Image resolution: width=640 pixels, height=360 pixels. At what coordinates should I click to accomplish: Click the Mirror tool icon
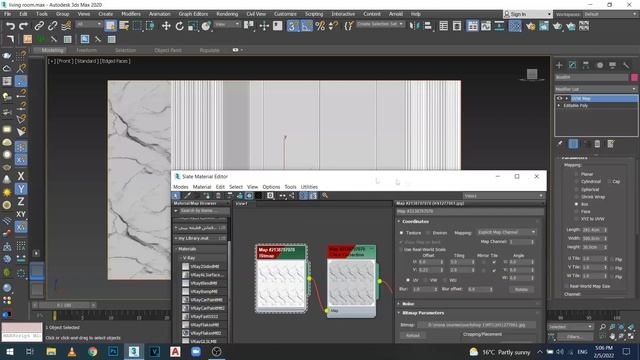click(414, 26)
